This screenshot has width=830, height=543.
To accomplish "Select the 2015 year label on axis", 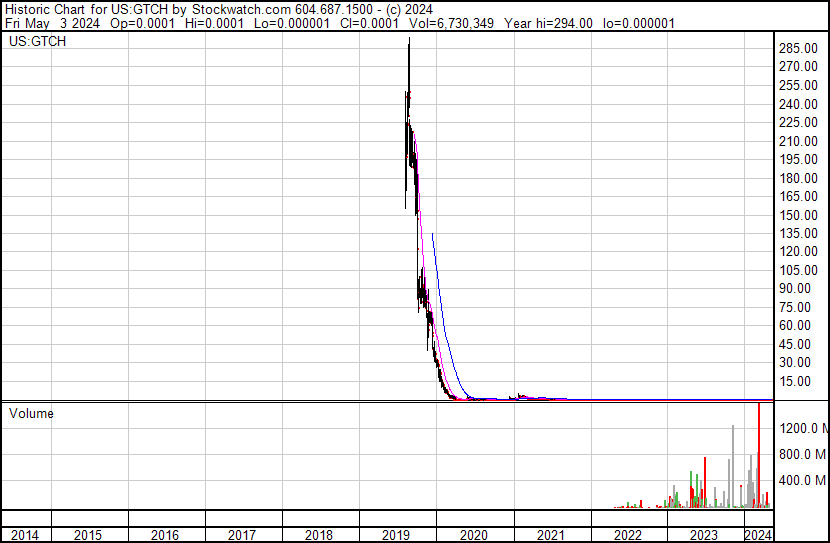I will click(88, 535).
